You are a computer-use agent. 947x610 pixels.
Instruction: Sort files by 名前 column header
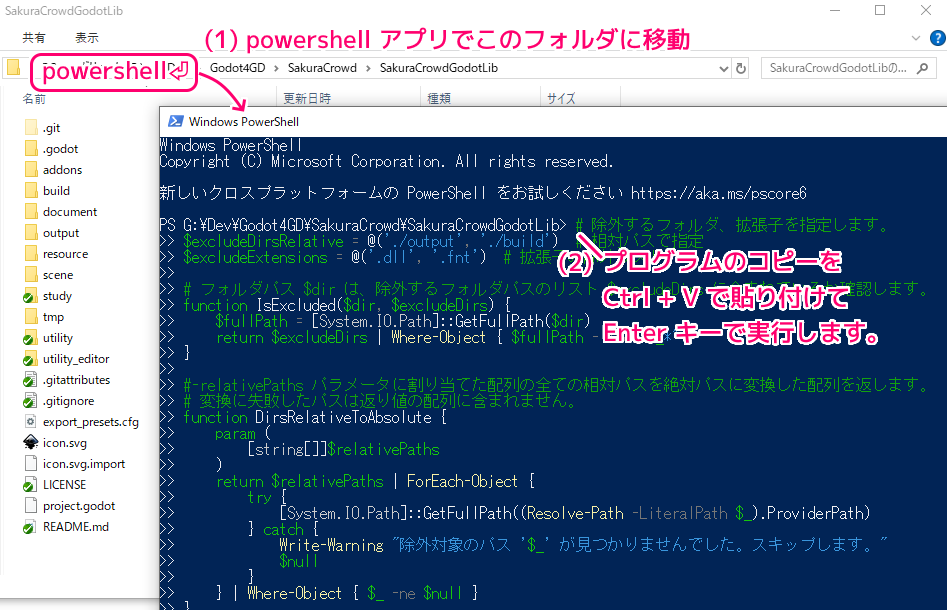coord(35,99)
